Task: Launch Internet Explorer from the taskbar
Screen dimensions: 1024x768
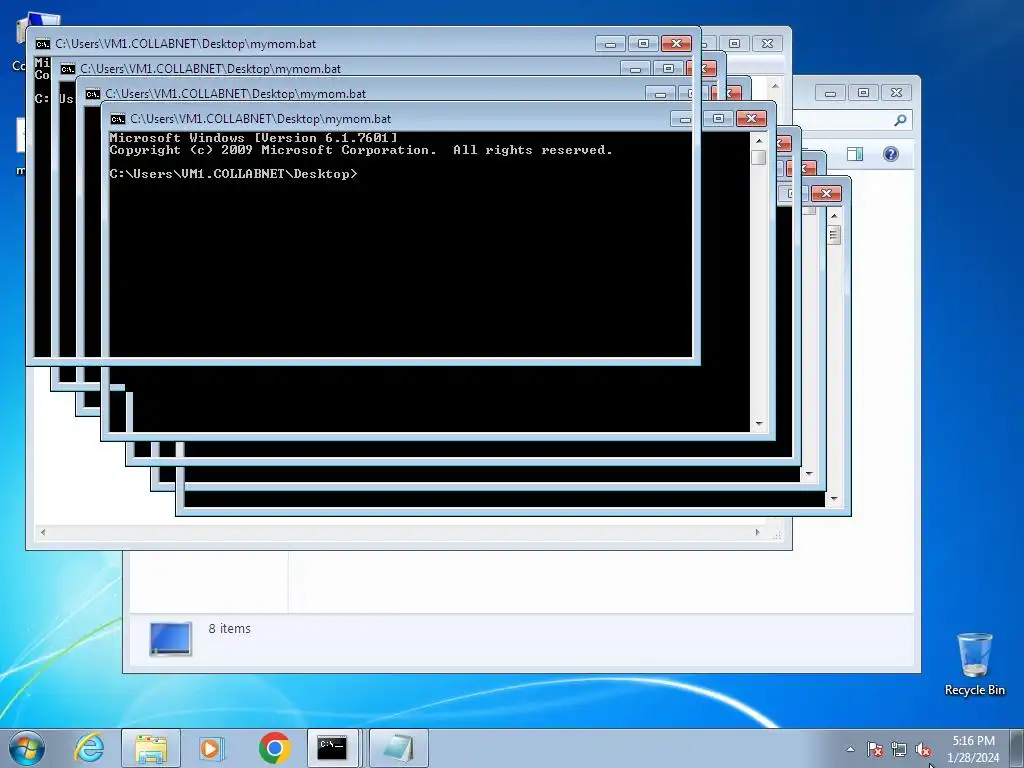Action: [89, 748]
